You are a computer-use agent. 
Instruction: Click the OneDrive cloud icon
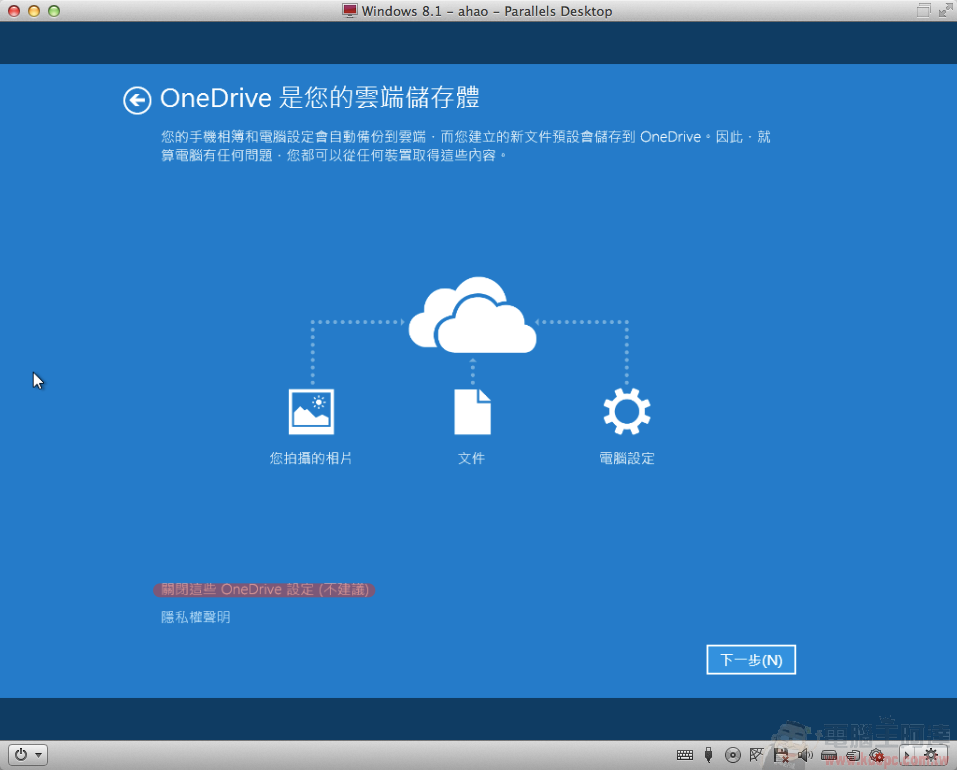click(472, 315)
